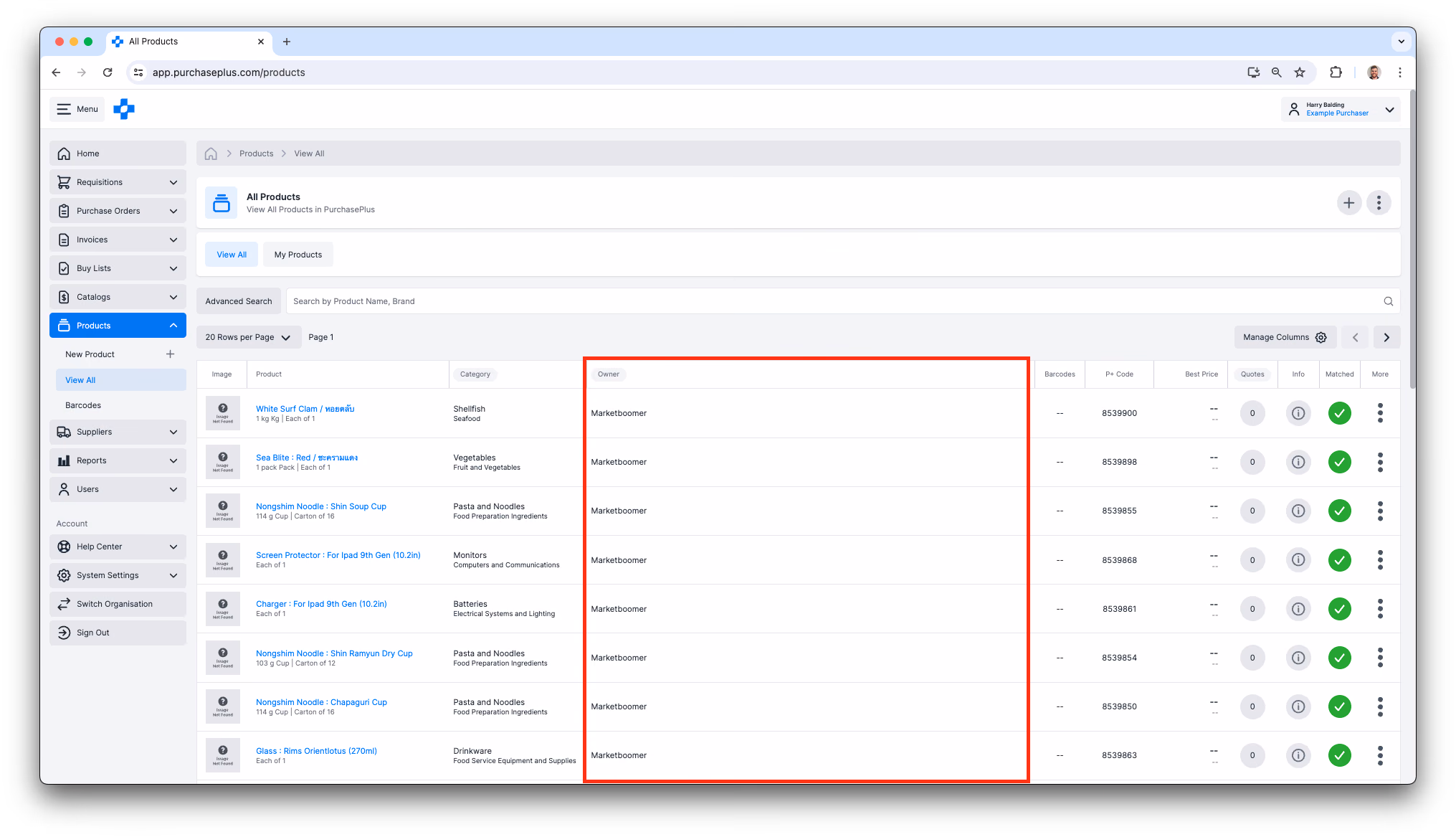The image size is (1456, 837).
Task: Open Nongshim Noodle Shin Soup Cup link
Action: tap(321, 506)
